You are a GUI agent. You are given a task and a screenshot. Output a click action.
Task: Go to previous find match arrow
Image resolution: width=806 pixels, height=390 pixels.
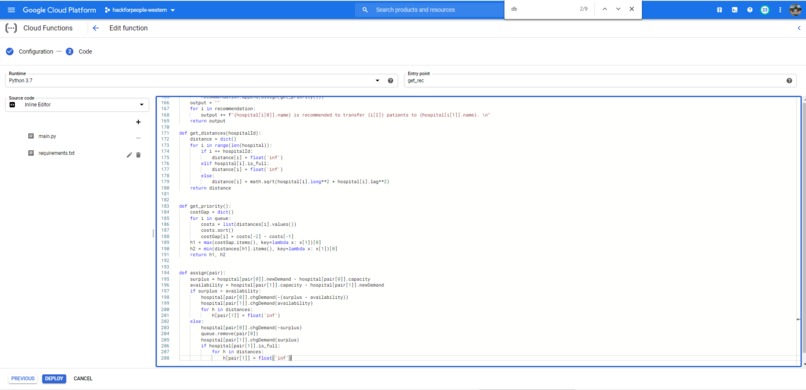604,9
